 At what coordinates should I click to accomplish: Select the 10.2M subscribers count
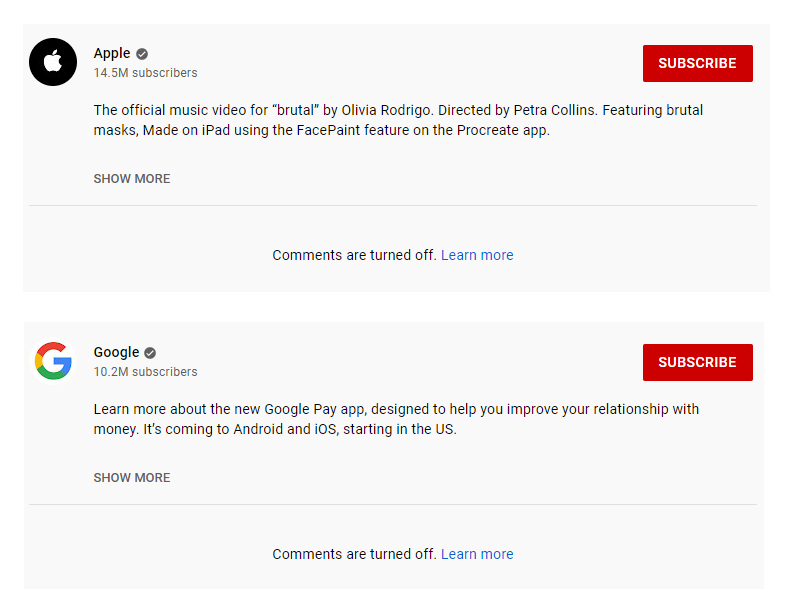tap(145, 372)
